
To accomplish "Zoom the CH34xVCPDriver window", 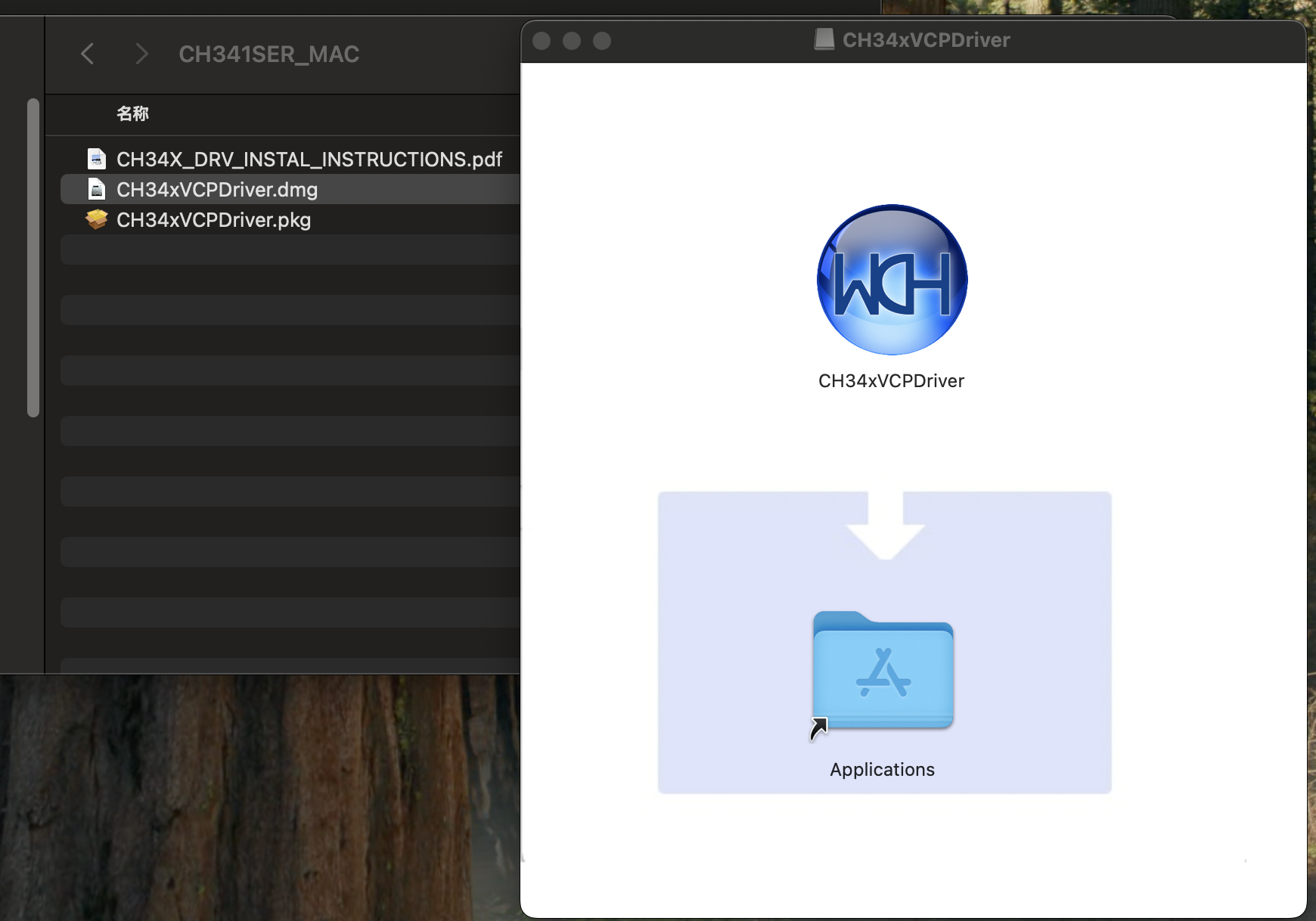I will 602,41.
